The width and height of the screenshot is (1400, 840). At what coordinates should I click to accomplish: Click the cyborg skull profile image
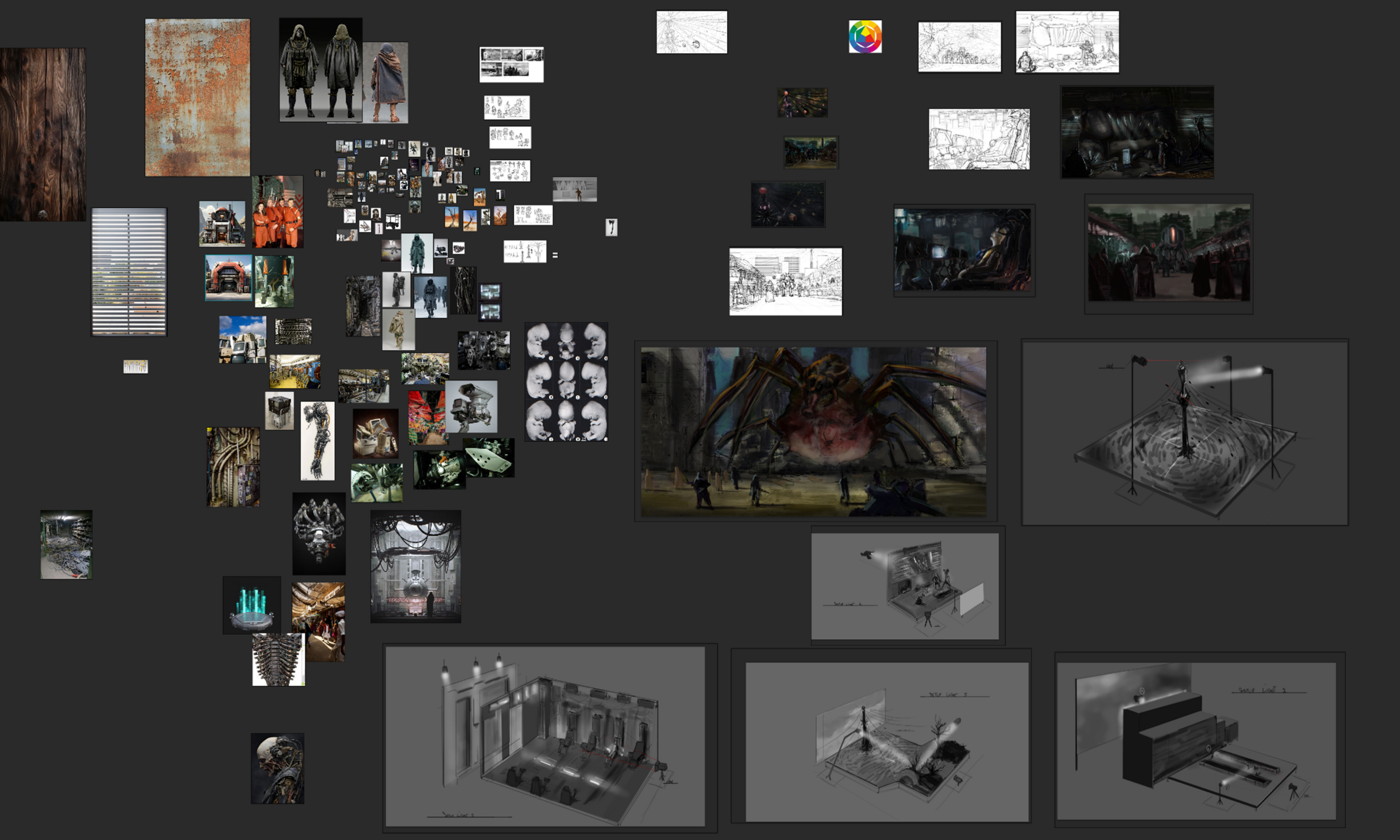(x=277, y=768)
